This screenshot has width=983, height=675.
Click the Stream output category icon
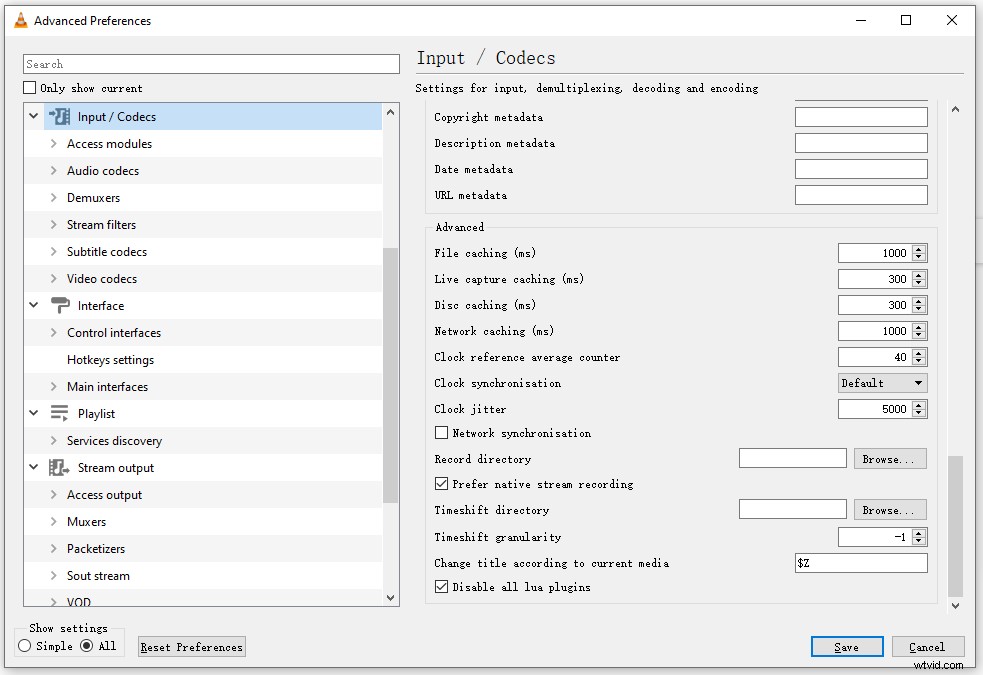57,467
